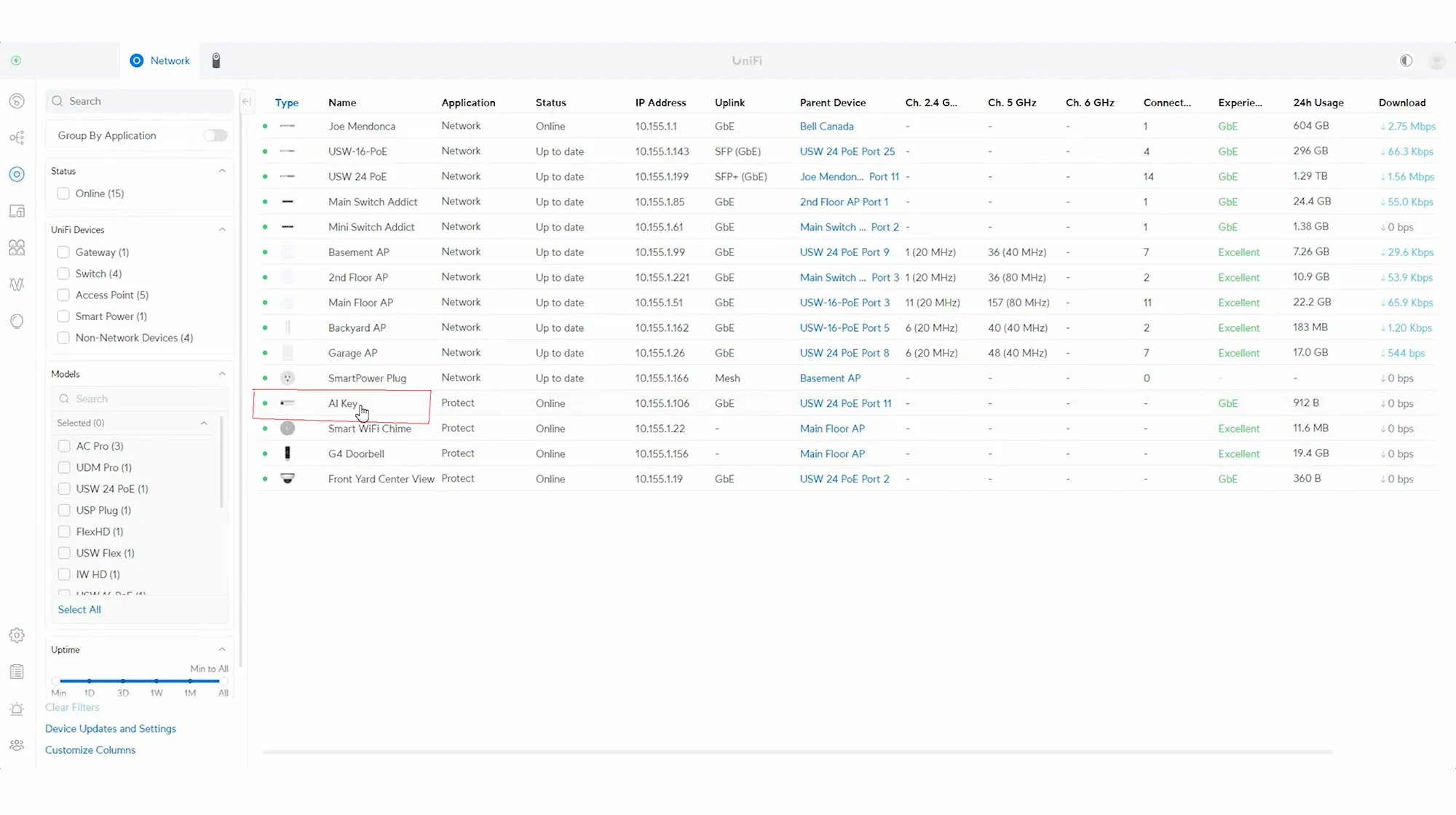Screen dimensions: 1456x815
Task: Switch to the Network application tab
Action: 159,60
